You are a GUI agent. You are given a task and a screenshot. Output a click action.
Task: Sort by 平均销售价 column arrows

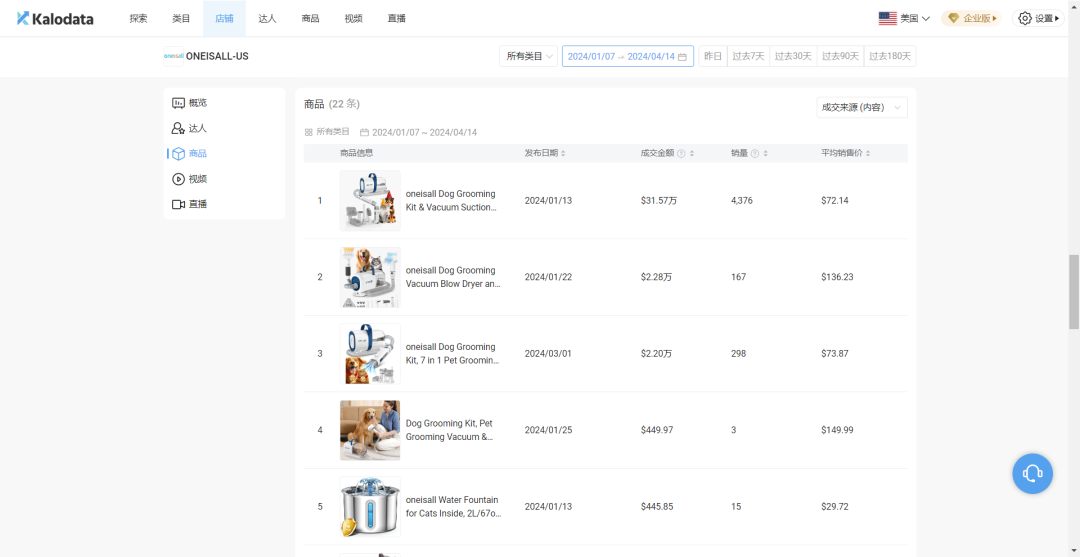click(x=868, y=154)
